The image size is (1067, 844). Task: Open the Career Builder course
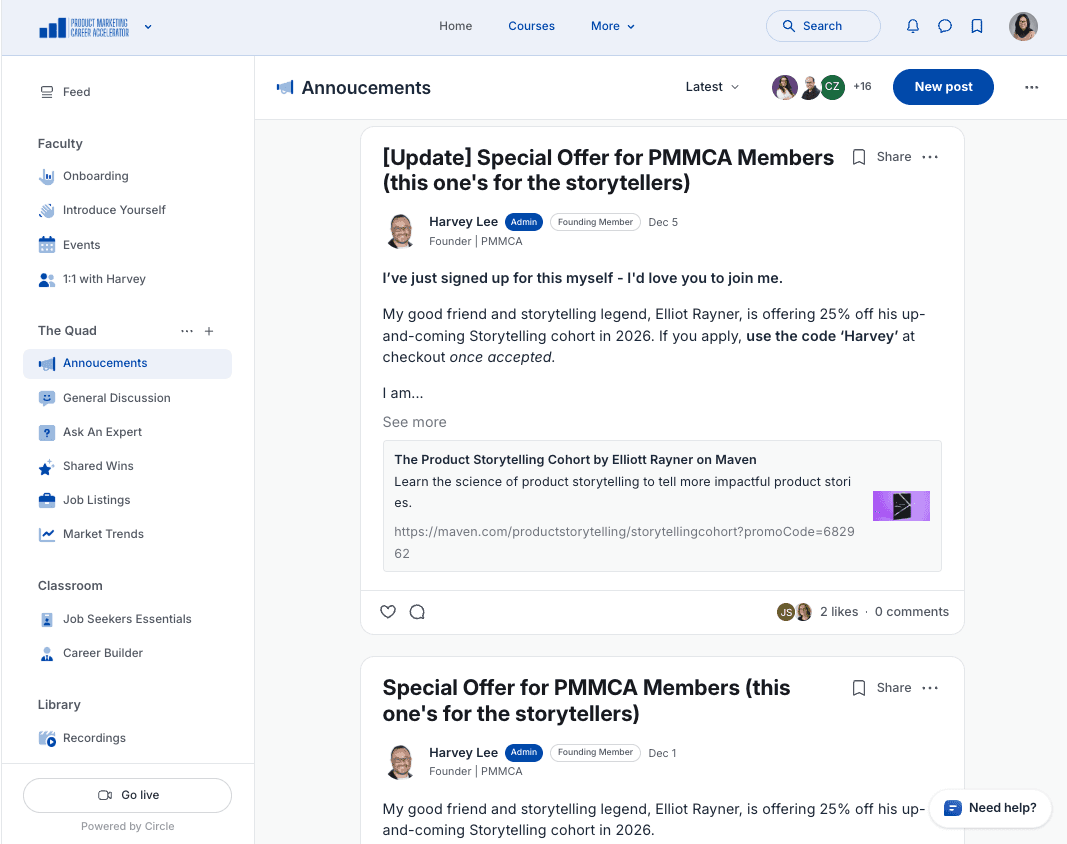pos(127,653)
